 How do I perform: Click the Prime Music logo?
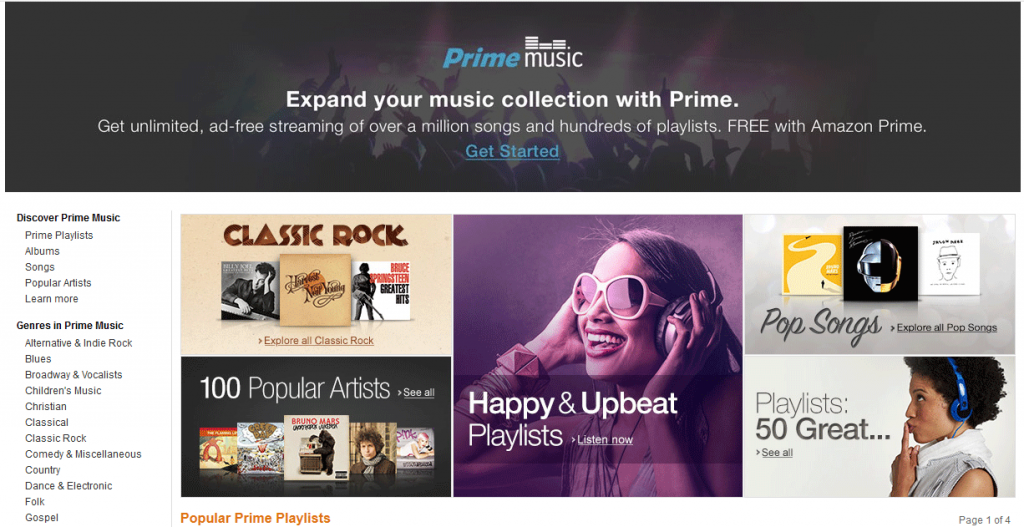pyautogui.click(x=513, y=52)
